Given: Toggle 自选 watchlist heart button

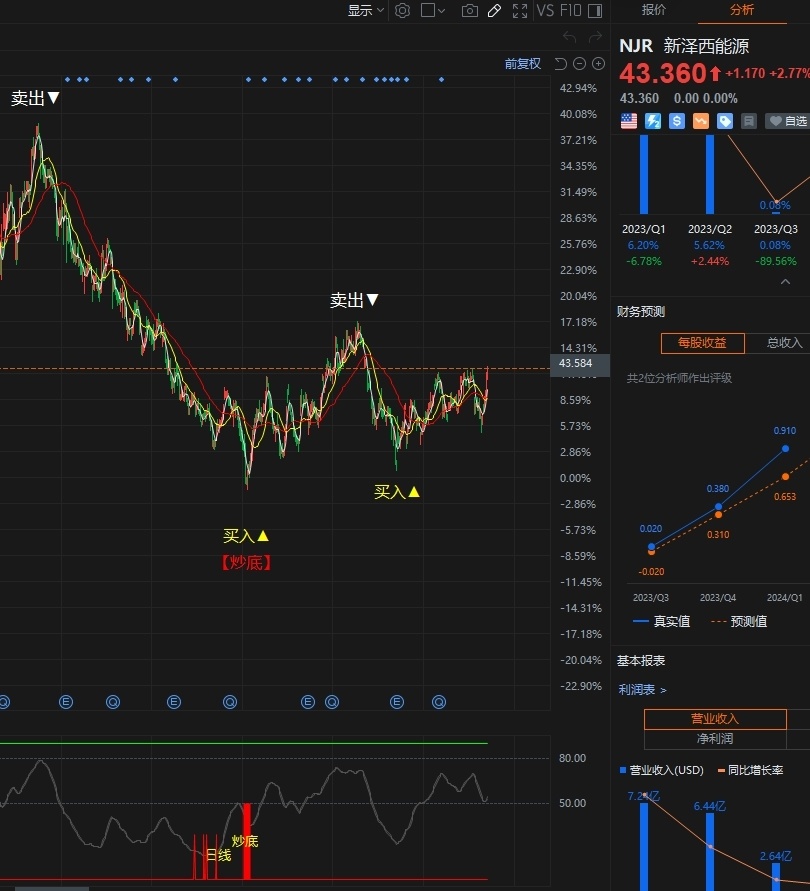Looking at the screenshot, I should tap(787, 121).
